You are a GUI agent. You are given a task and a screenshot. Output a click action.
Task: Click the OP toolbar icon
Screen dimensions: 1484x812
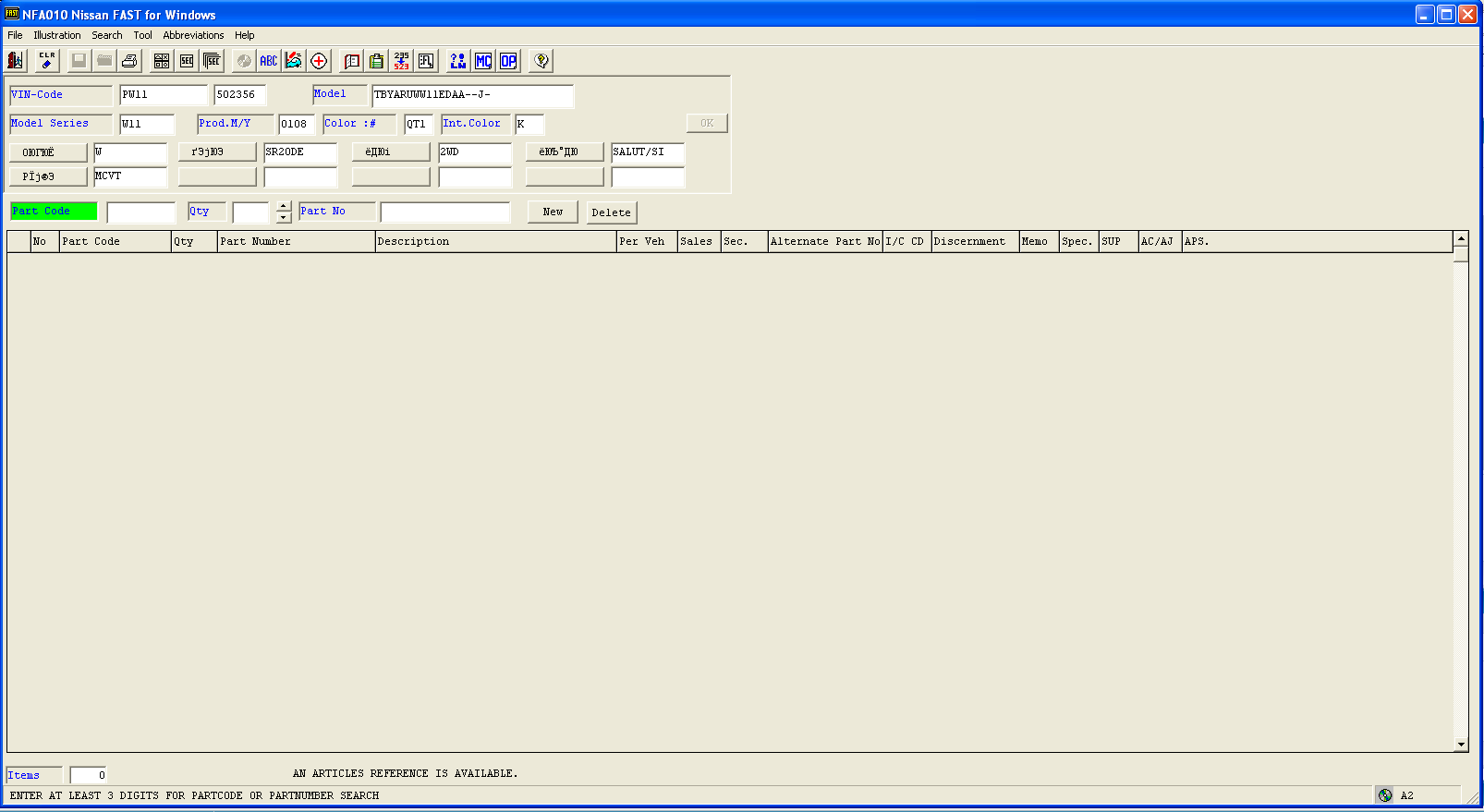click(508, 61)
